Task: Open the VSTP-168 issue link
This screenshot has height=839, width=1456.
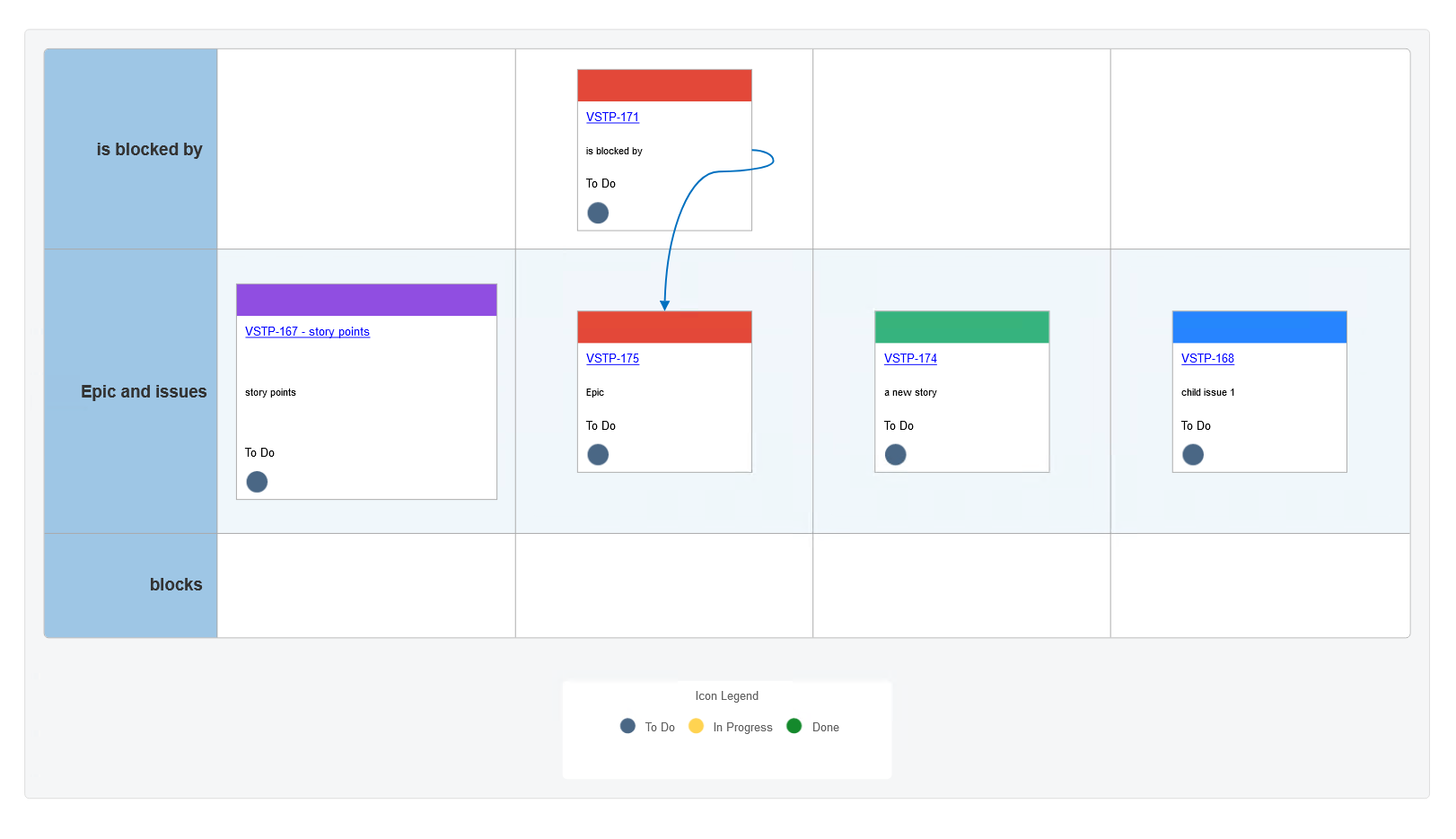Action: (1207, 358)
